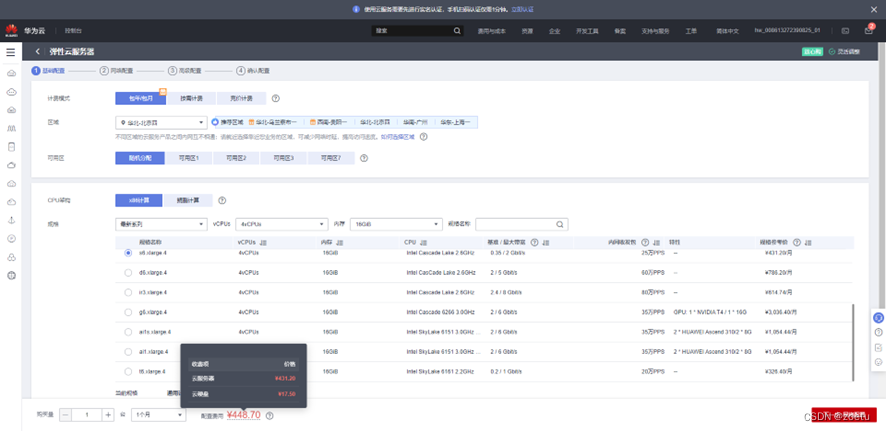This screenshot has height=431, width=886.
Task: Open the 企业 header menu
Action: point(554,31)
